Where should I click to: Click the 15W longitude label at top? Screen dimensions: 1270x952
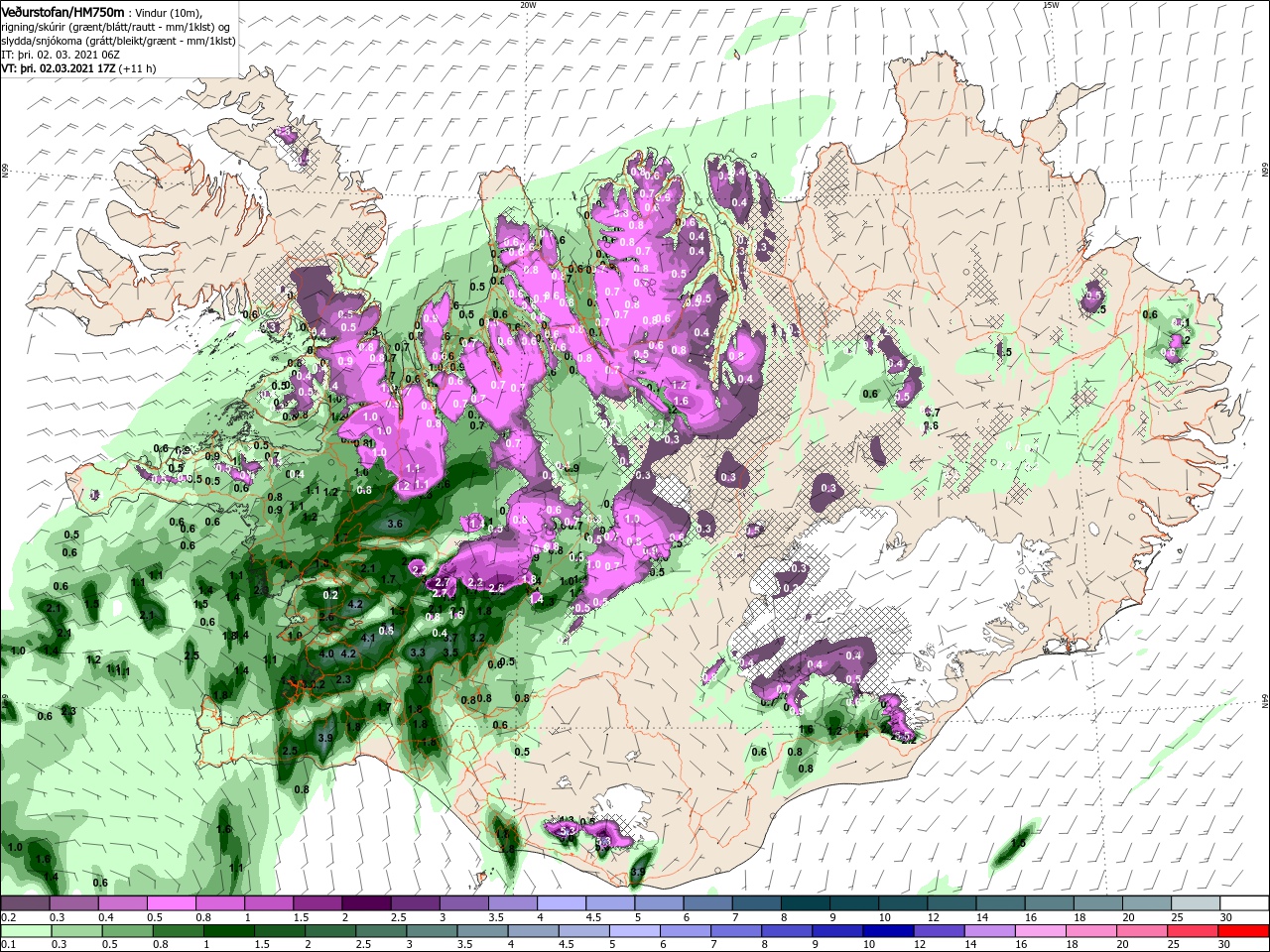pos(1051,5)
